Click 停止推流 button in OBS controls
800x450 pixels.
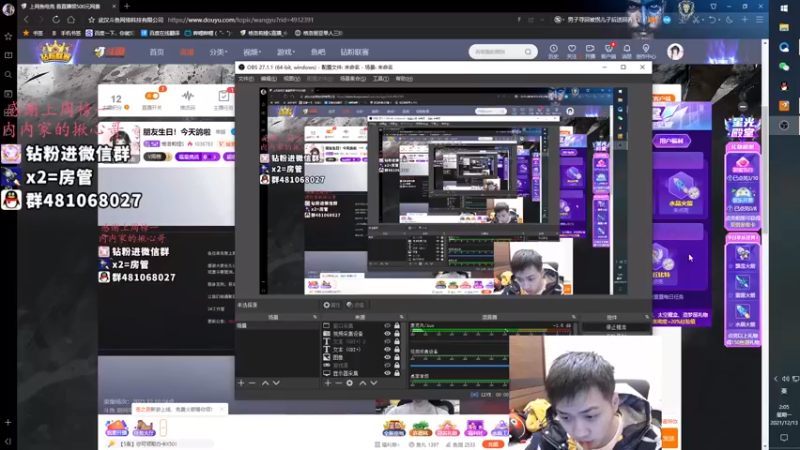(616, 327)
